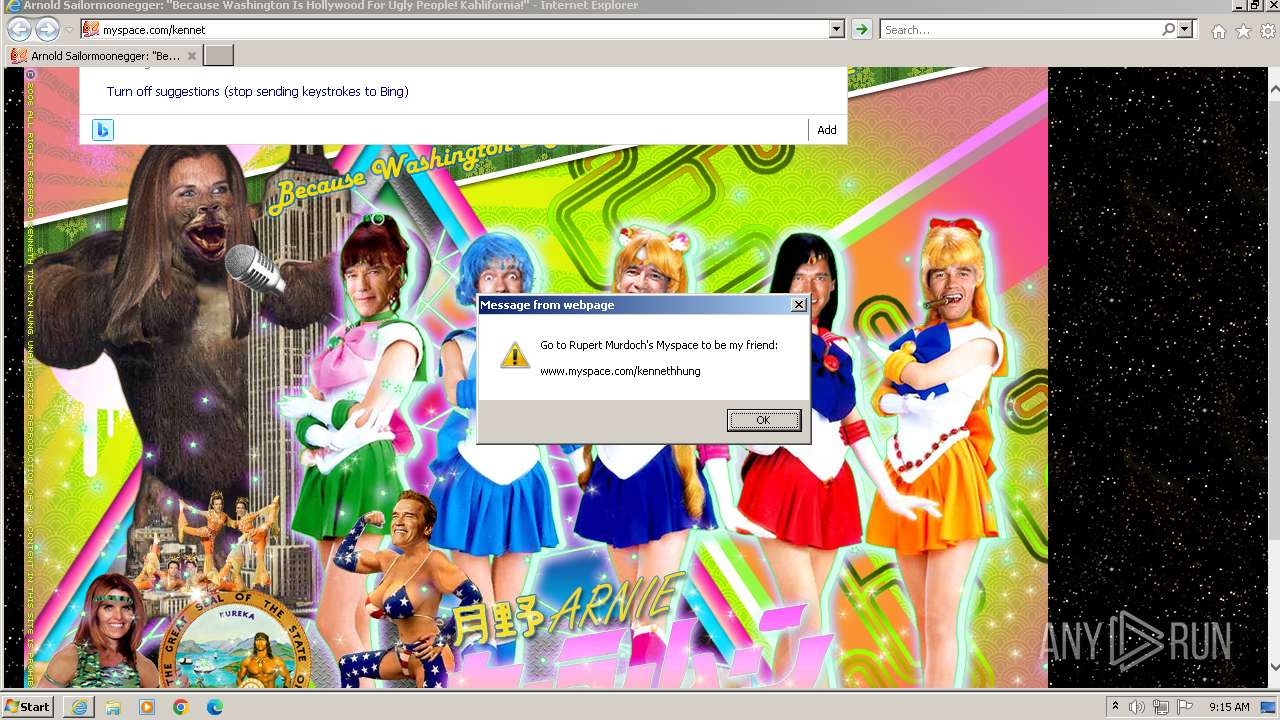Select the Arnold Sailormoonegger browser tab

[x=103, y=56]
